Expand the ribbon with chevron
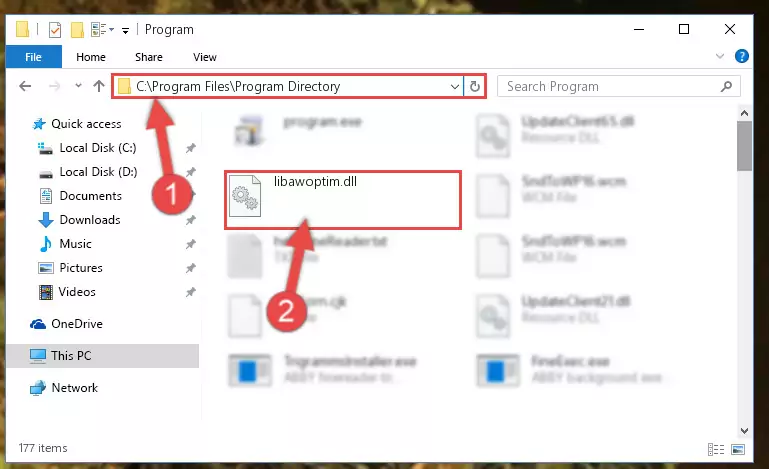 (x=719, y=56)
